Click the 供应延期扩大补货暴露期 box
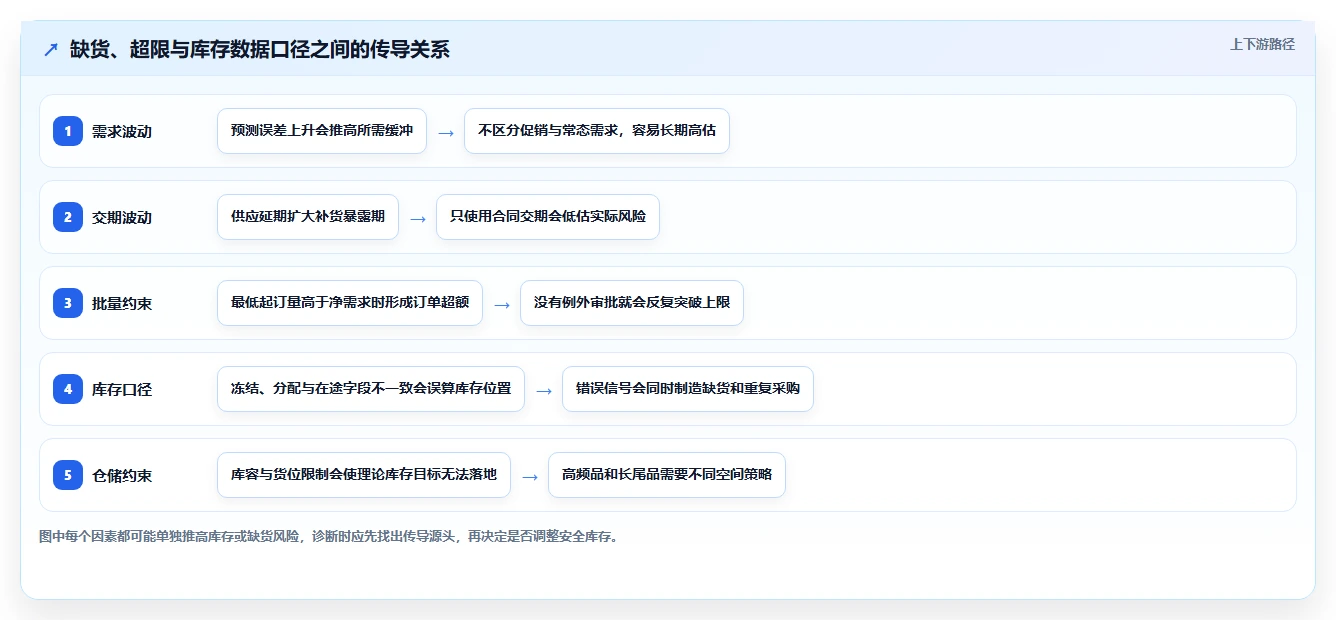The width and height of the screenshot is (1336, 620). pos(308,217)
